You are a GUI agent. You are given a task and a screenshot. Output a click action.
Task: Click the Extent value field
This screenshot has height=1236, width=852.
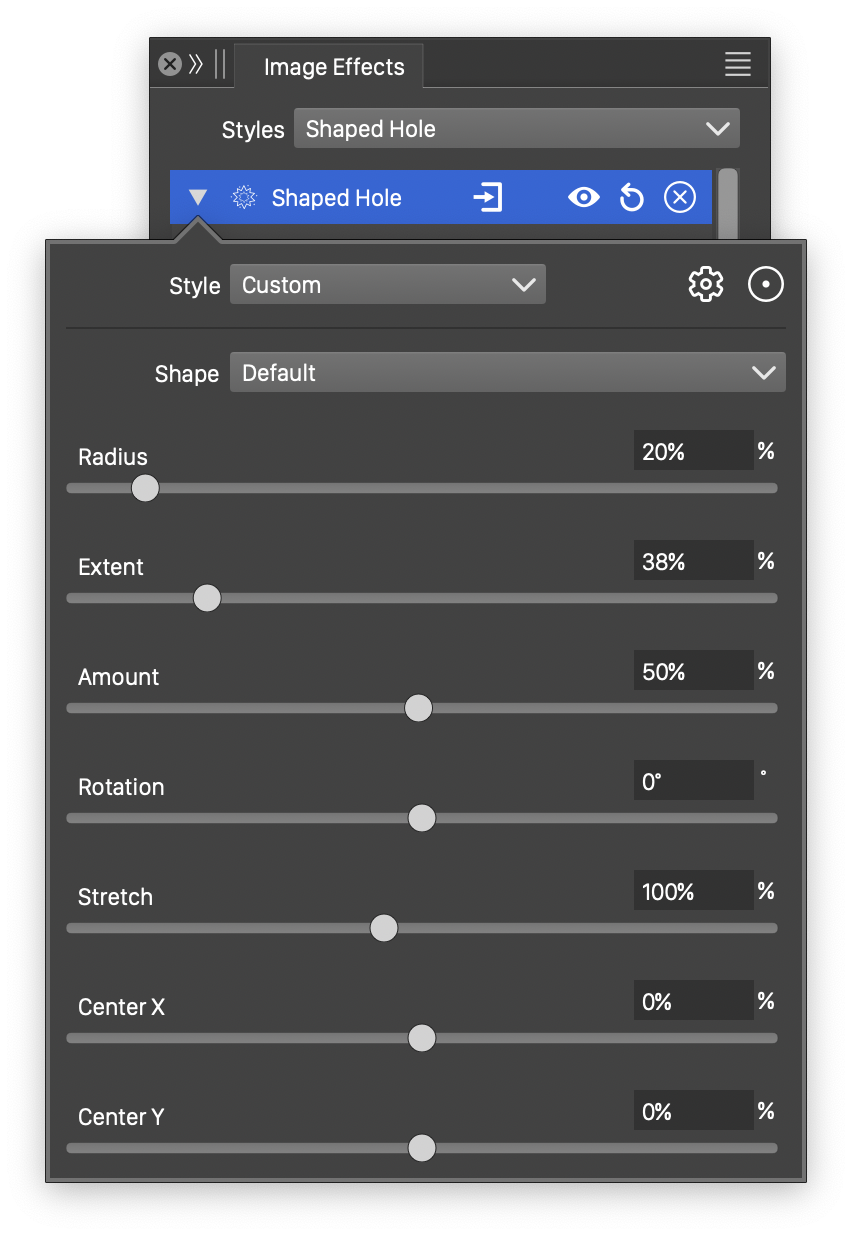click(x=693, y=562)
